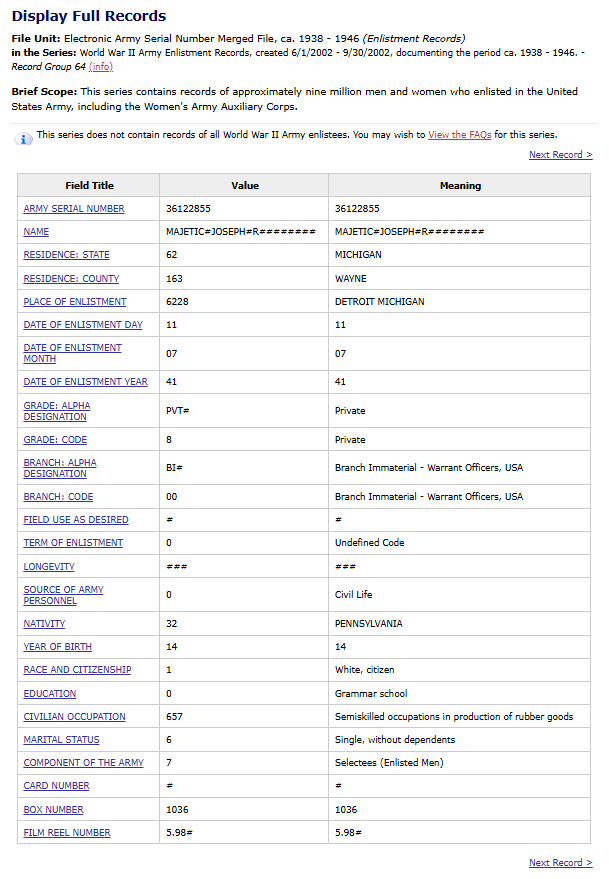Select the TERM OF ENLISTMENT link
Viewport: 609px width, 879px height.
(x=73, y=543)
